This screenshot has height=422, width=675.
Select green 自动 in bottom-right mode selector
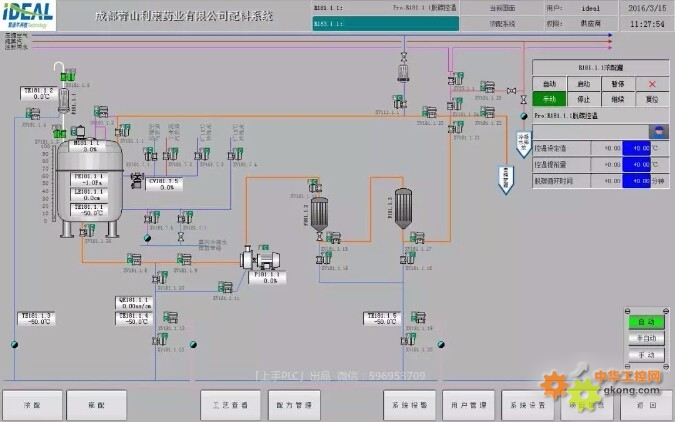click(x=646, y=322)
